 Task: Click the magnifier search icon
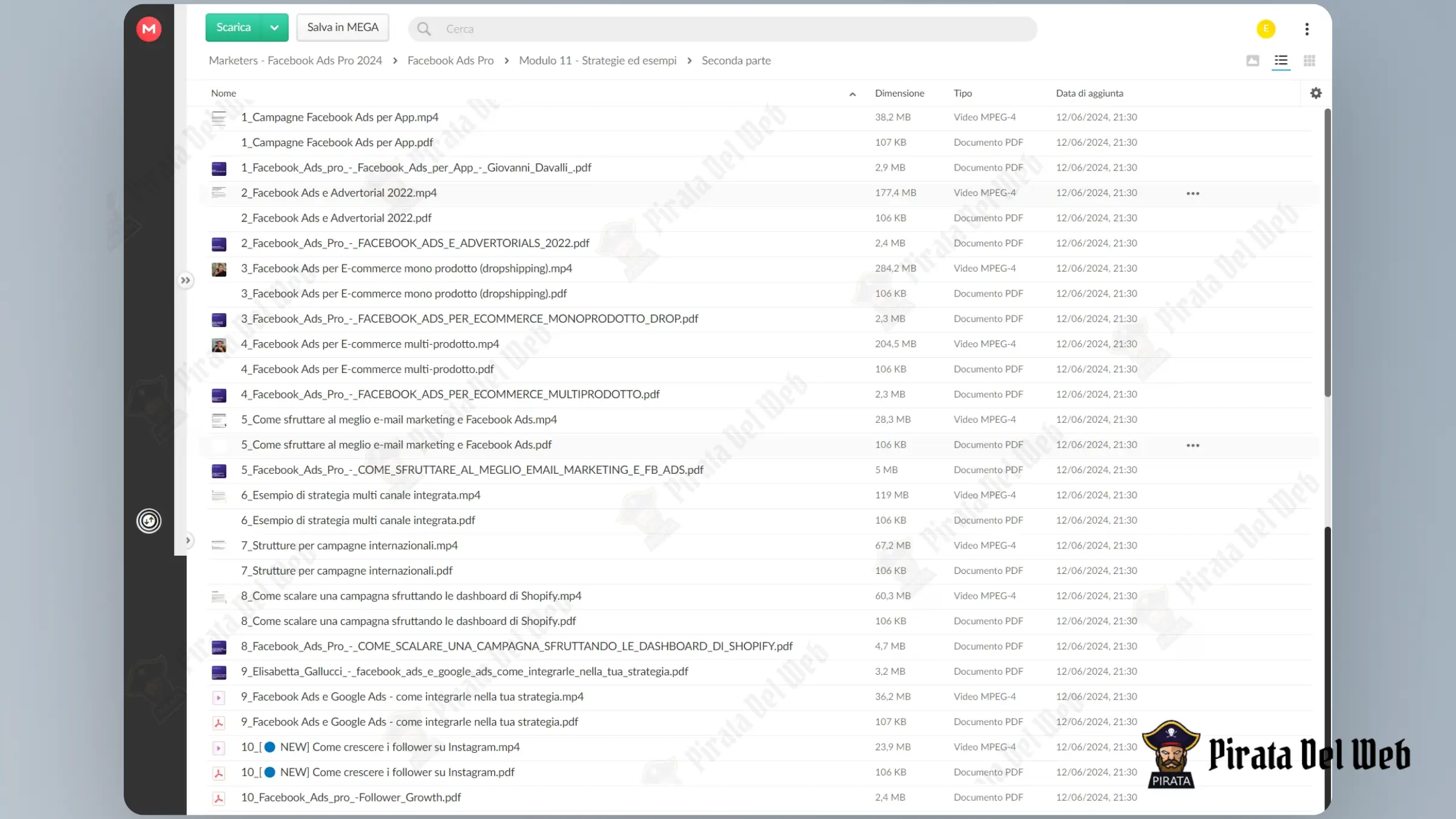(424, 29)
